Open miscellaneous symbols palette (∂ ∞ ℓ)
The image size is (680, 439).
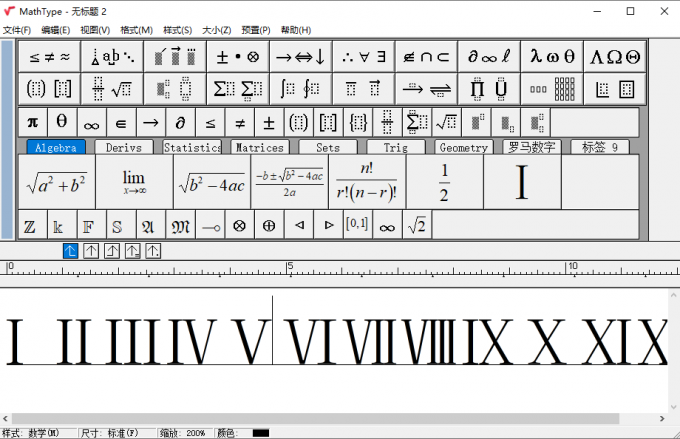point(489,56)
